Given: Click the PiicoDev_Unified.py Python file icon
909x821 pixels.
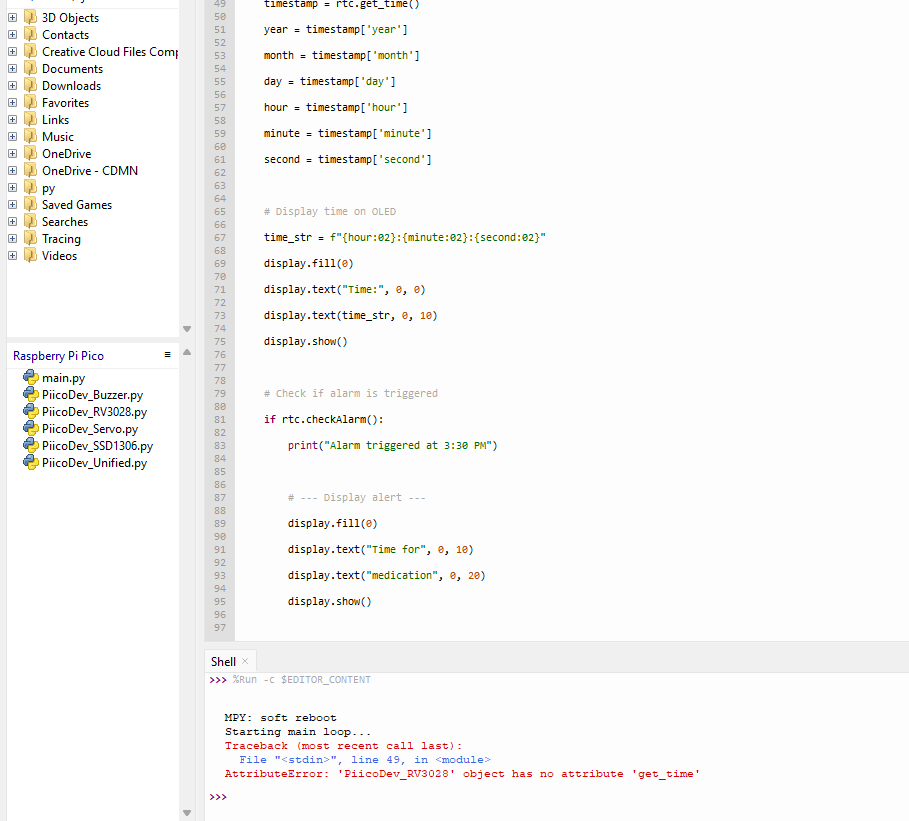Looking at the screenshot, I should [31, 462].
